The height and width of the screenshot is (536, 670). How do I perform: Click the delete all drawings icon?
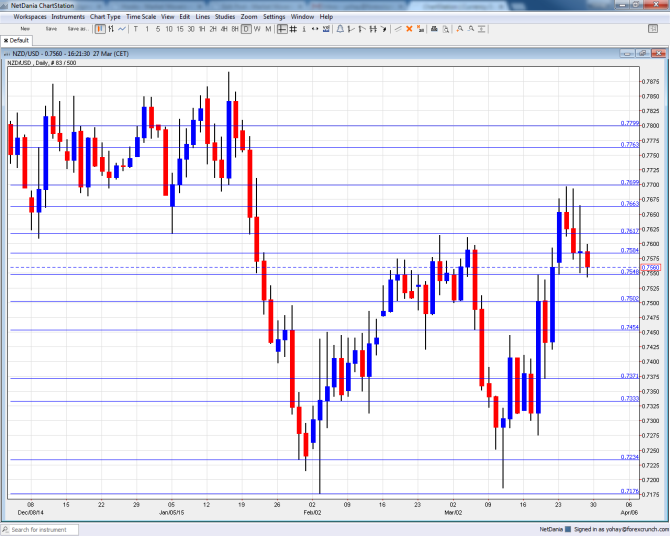tap(420, 29)
